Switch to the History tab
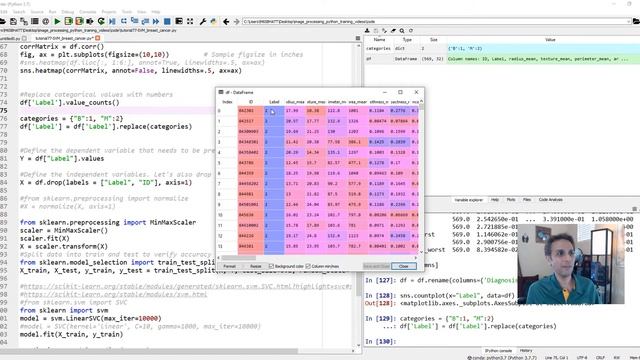 pos(526,351)
